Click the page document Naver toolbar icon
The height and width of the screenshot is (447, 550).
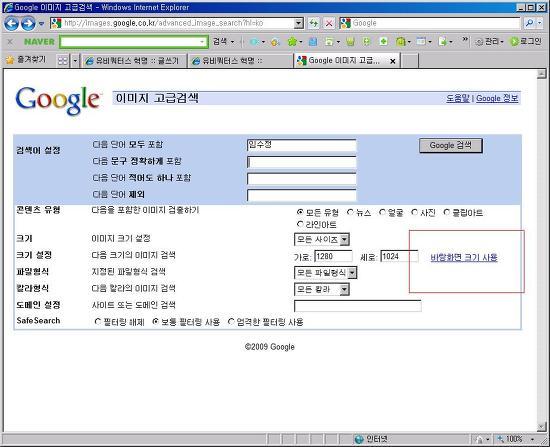442,42
